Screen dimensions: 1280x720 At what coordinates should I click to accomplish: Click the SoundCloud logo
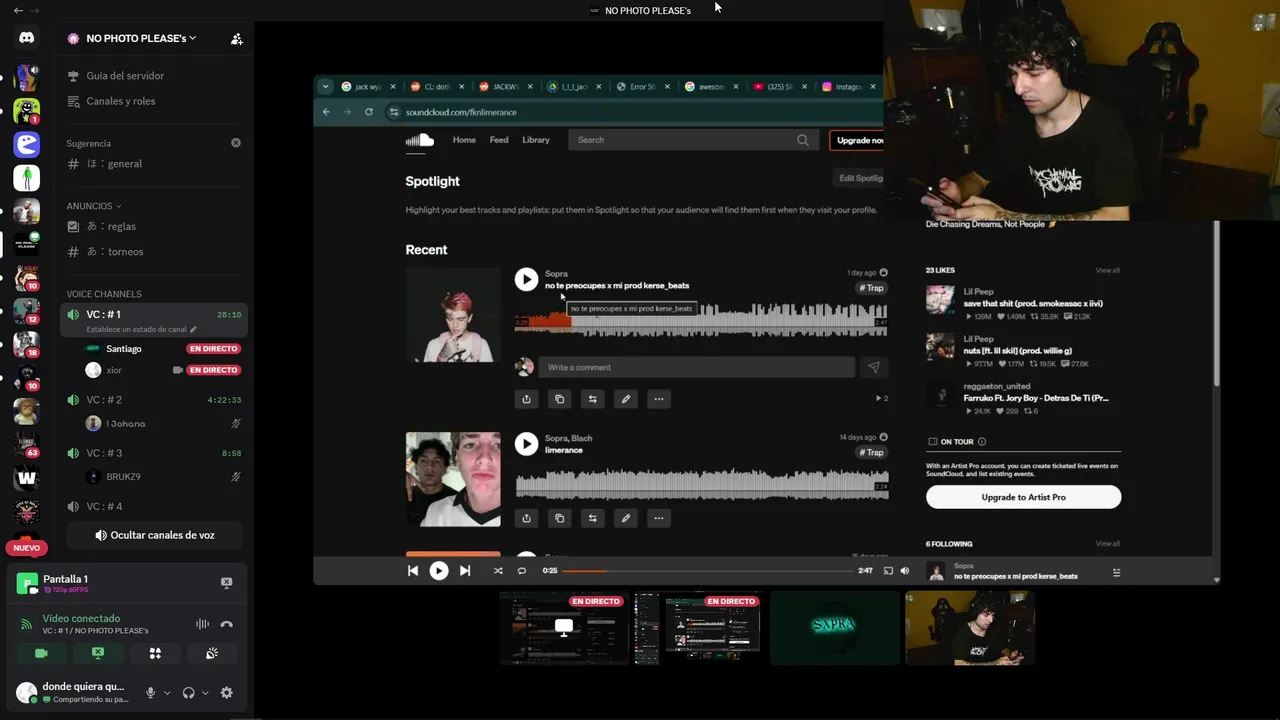[x=420, y=140]
